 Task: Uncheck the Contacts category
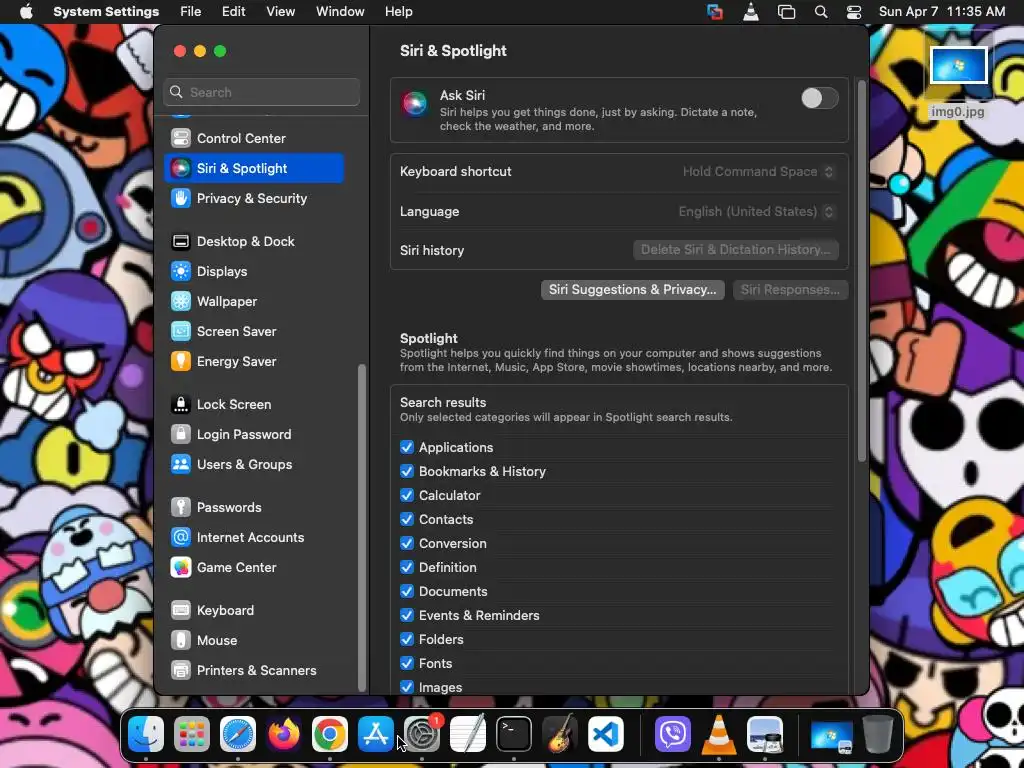click(407, 519)
